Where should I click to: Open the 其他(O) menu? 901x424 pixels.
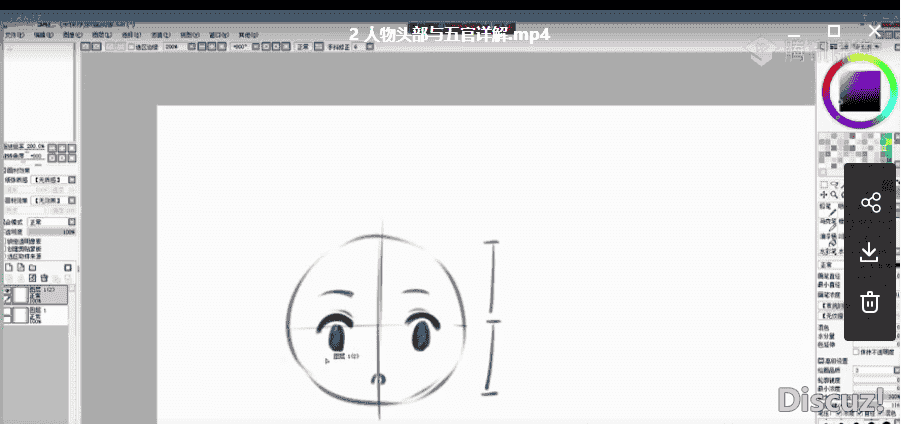[248, 34]
